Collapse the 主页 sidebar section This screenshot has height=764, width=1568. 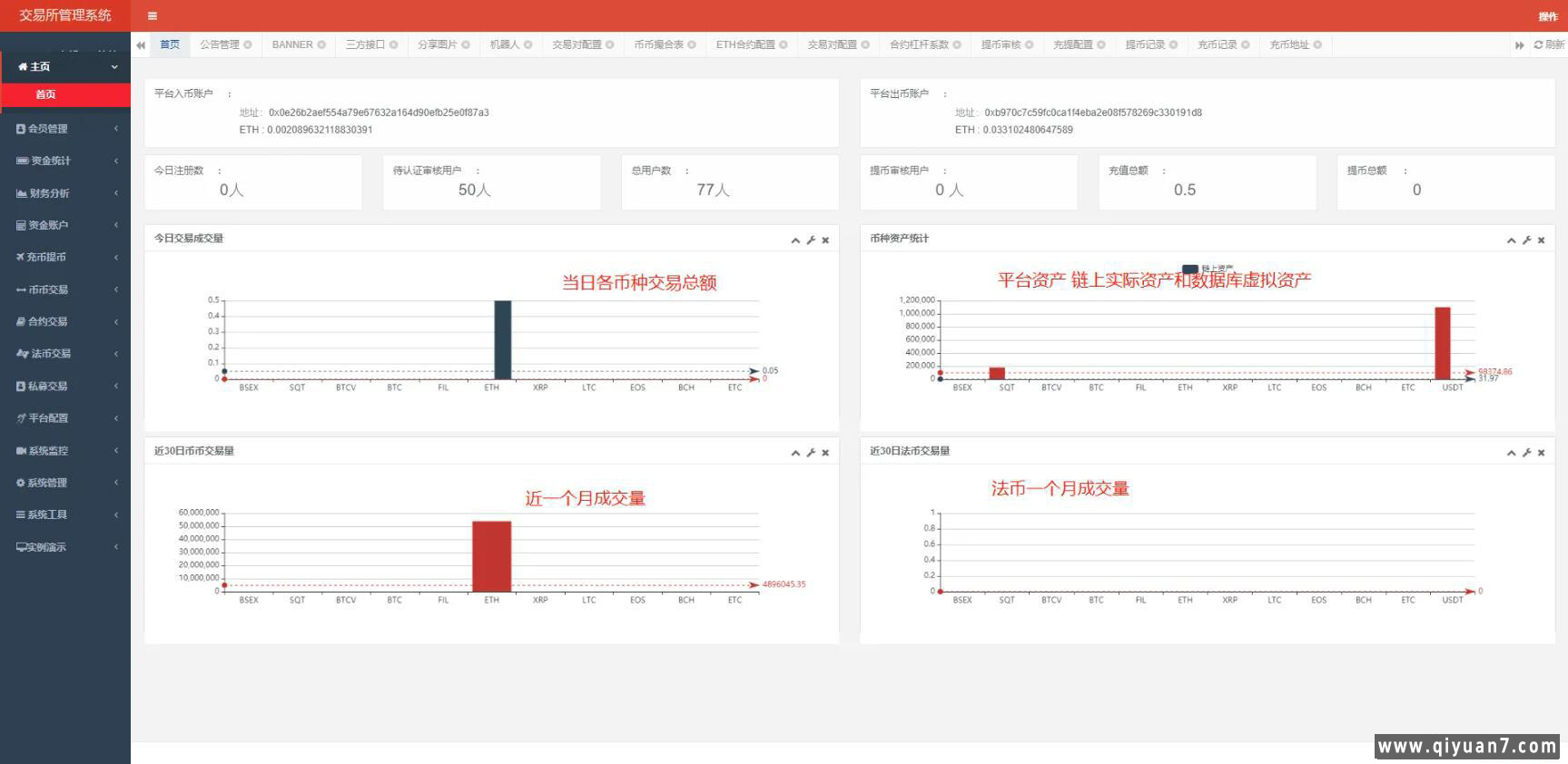(x=65, y=66)
